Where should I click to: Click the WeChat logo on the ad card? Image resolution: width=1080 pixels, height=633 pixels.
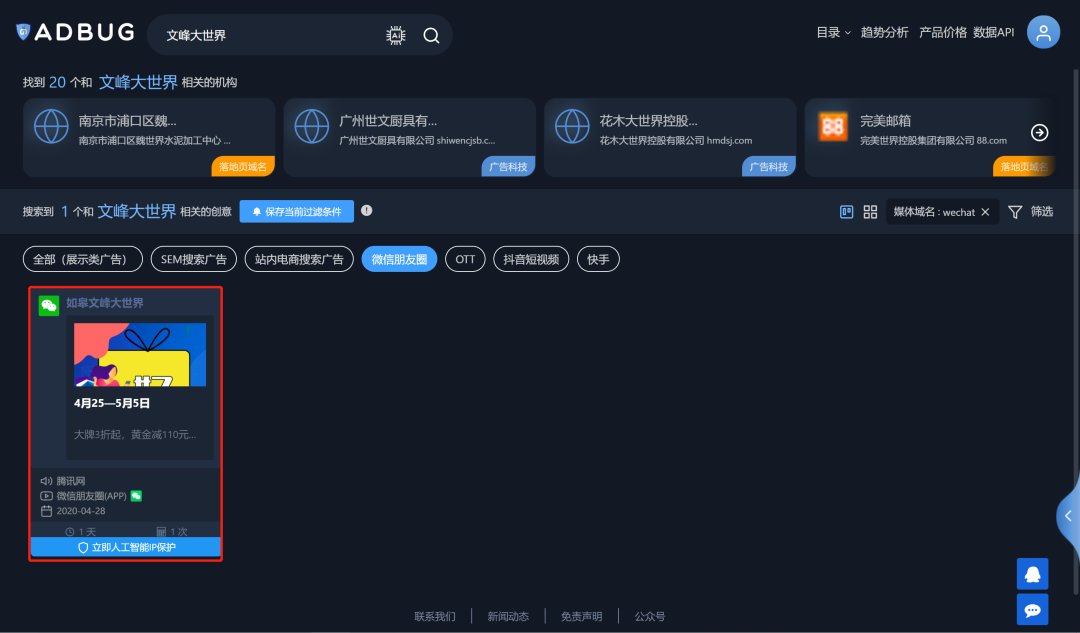(x=49, y=305)
